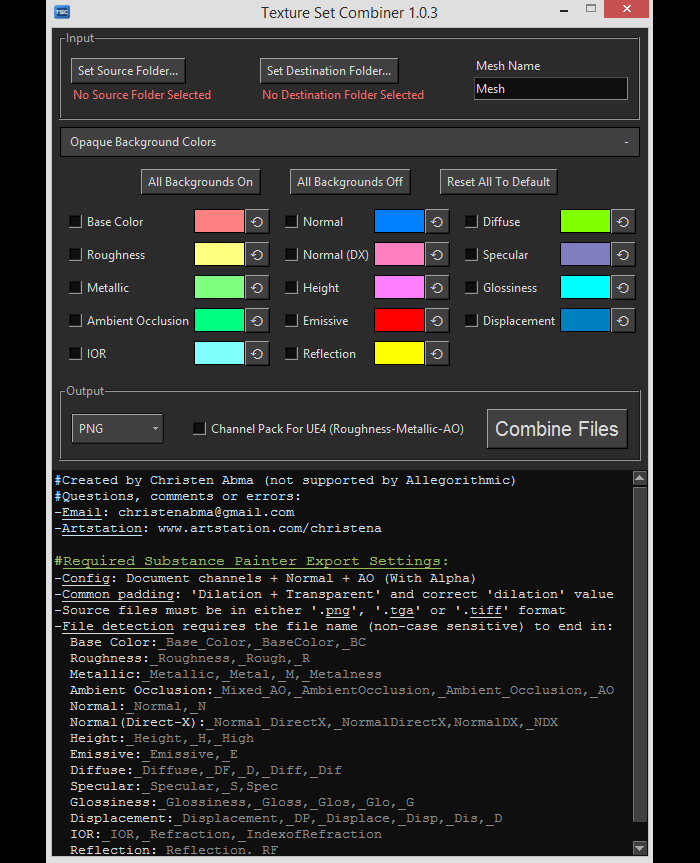Click the log scrollbar down arrow
Screen dimensions: 700x863
639,848
